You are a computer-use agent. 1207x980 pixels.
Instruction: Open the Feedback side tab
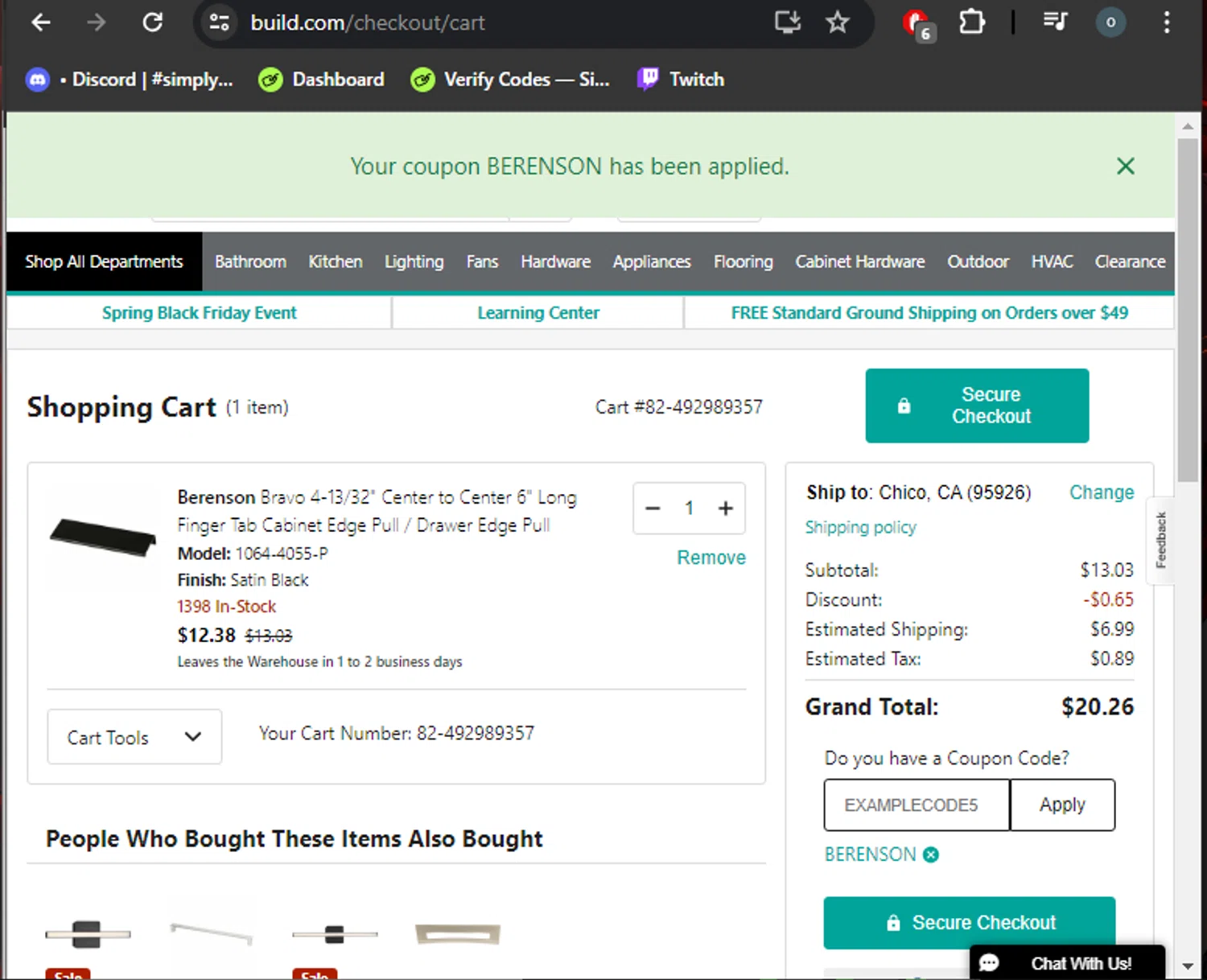click(1160, 540)
